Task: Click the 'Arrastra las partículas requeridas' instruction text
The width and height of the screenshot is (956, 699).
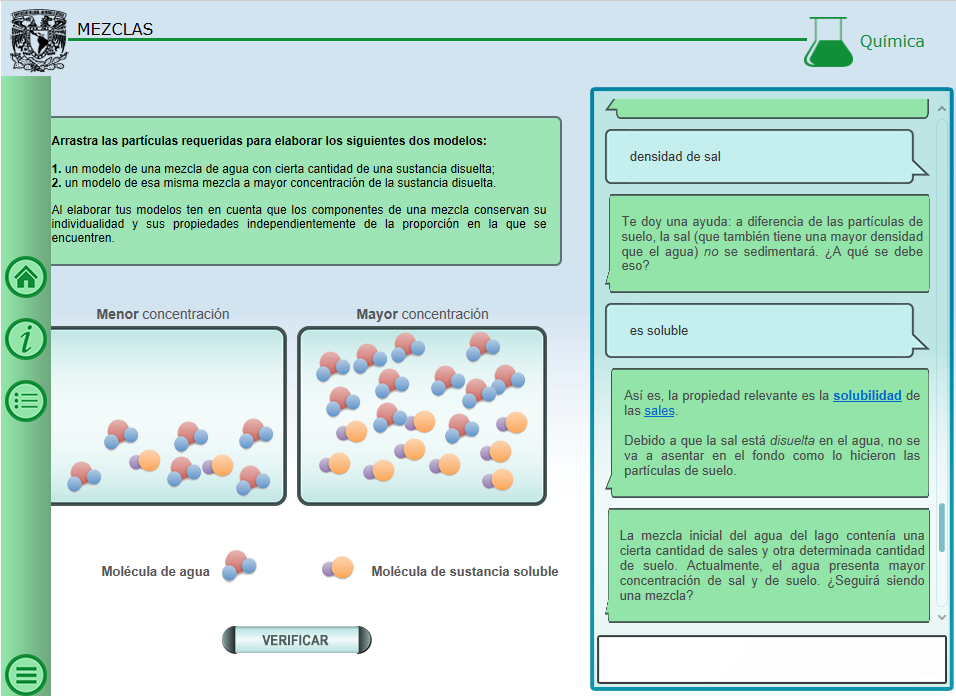Action: click(x=269, y=141)
